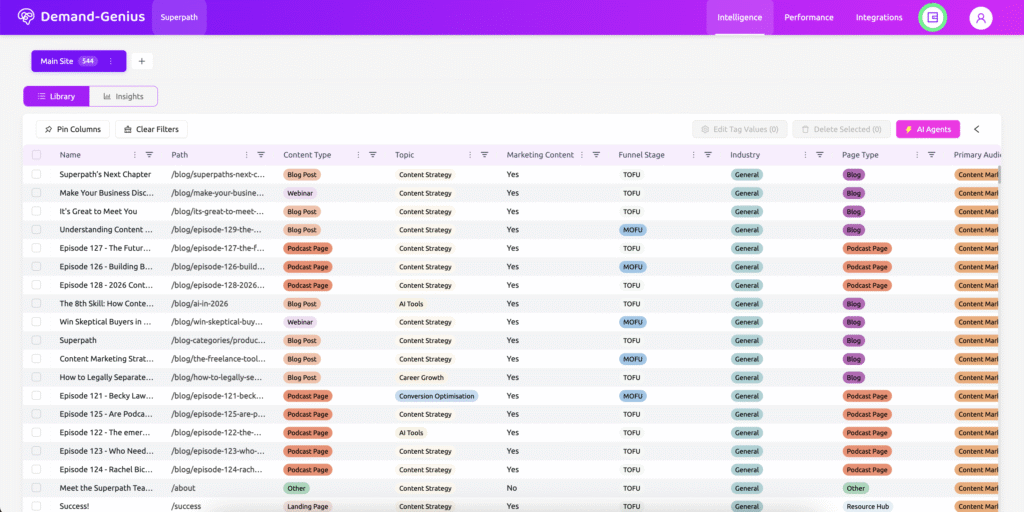Open filter icon for Funnel Stage column
The image size is (1024, 512).
pyautogui.click(x=708, y=155)
